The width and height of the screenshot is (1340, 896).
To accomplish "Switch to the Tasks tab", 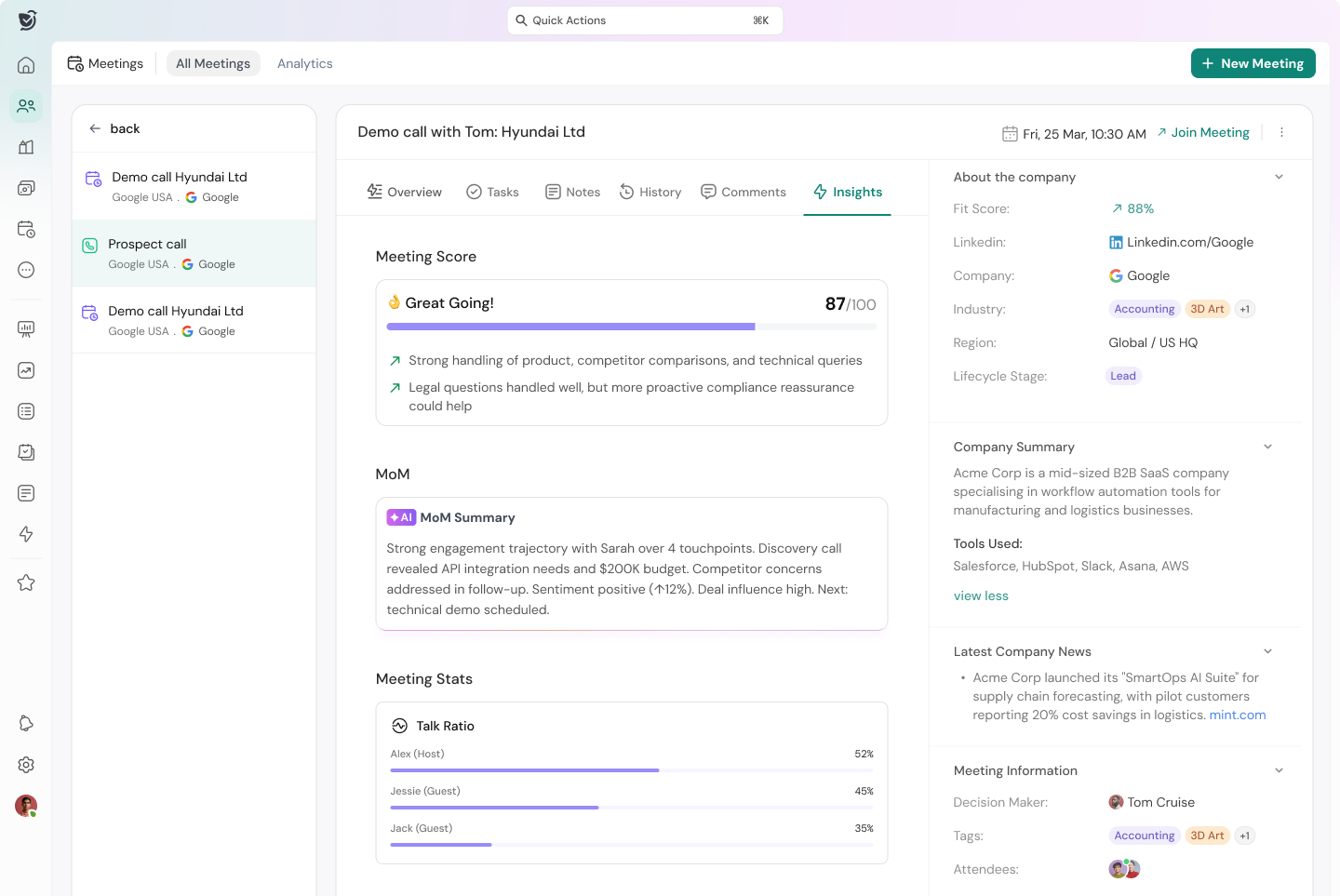I will point(492,192).
